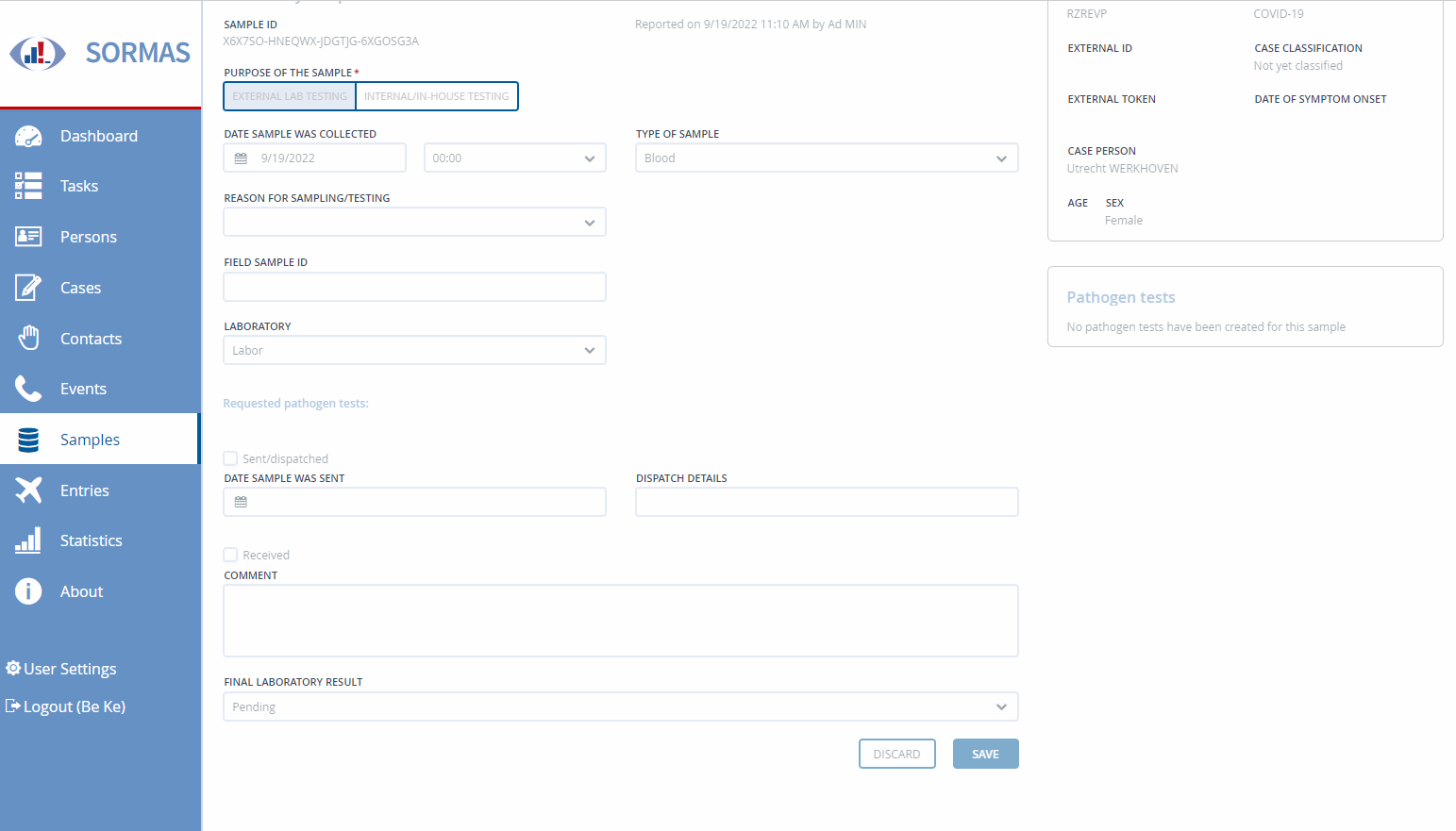The width and height of the screenshot is (1456, 831).
Task: Click the Samples database icon
Action: (x=28, y=440)
